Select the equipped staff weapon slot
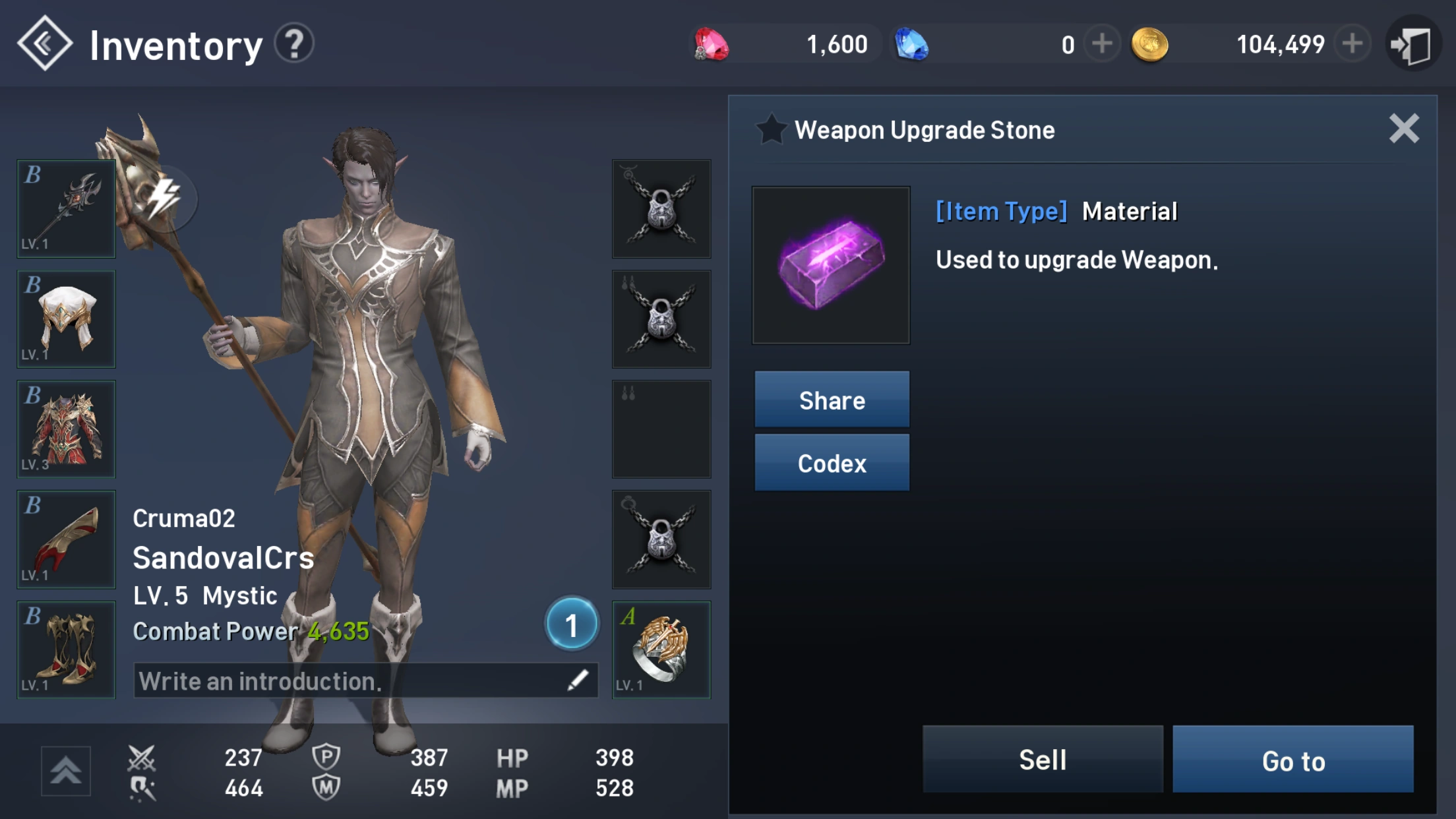 pos(66,208)
